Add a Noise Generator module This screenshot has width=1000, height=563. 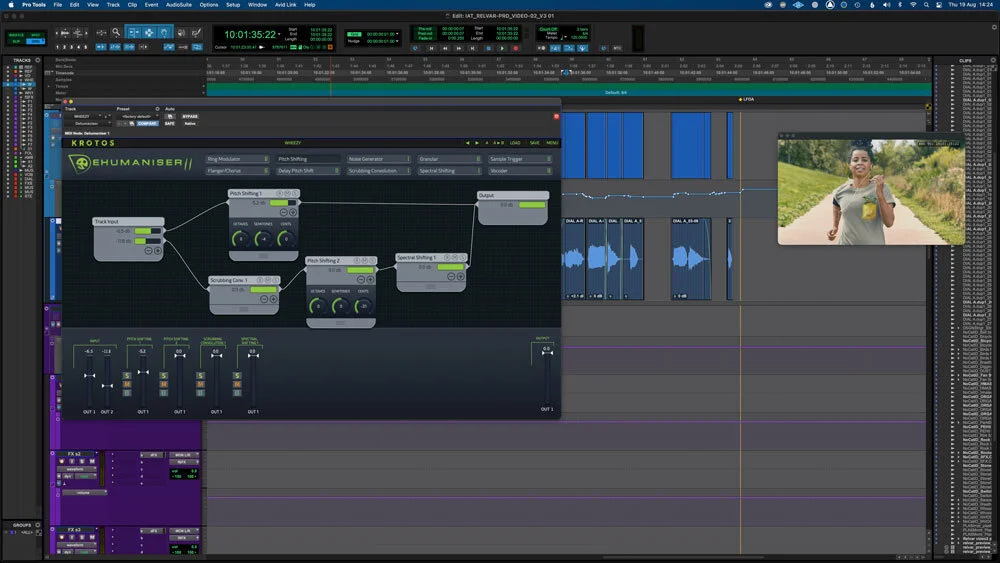pyautogui.click(x=378, y=159)
